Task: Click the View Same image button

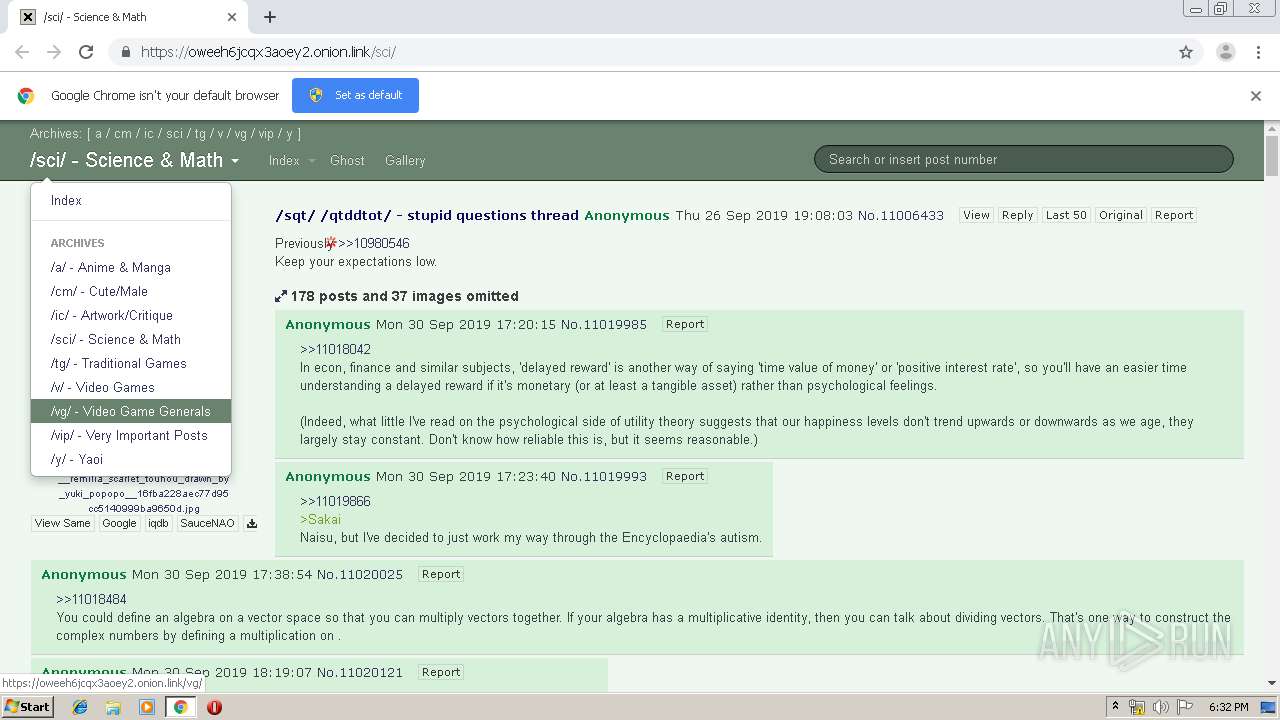Action: 62,523
